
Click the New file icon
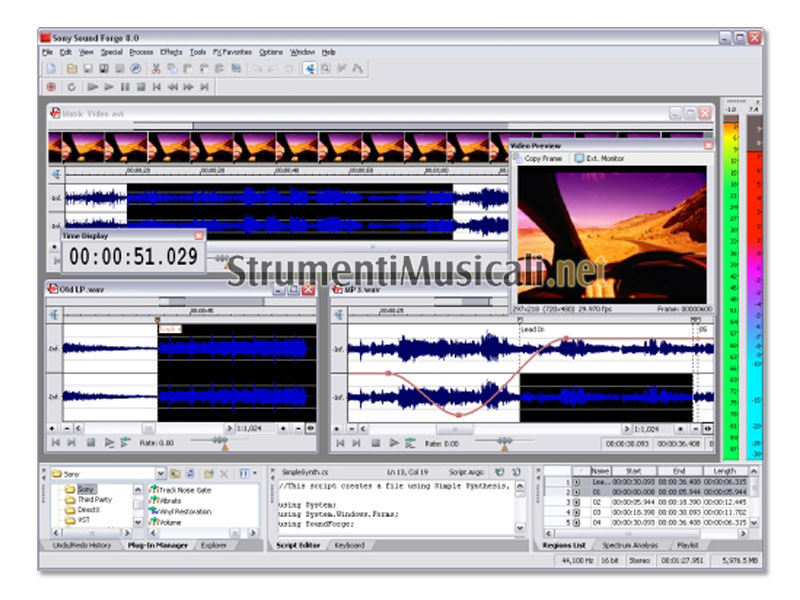coord(50,68)
